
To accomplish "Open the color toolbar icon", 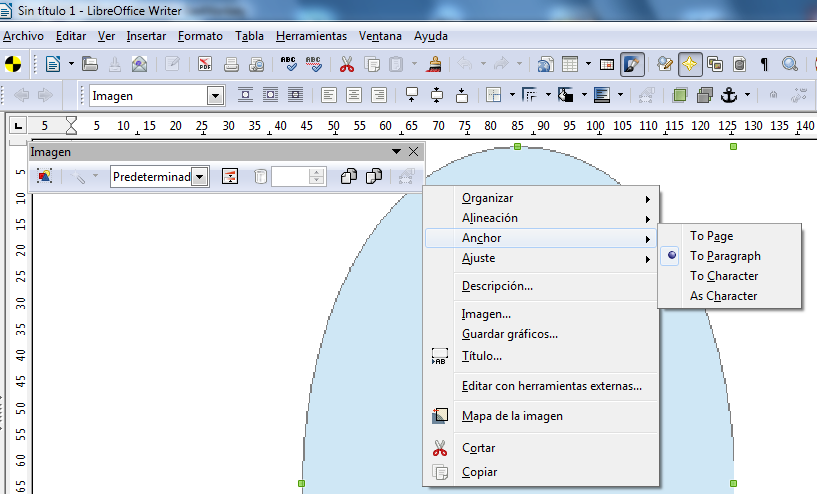I will point(230,177).
